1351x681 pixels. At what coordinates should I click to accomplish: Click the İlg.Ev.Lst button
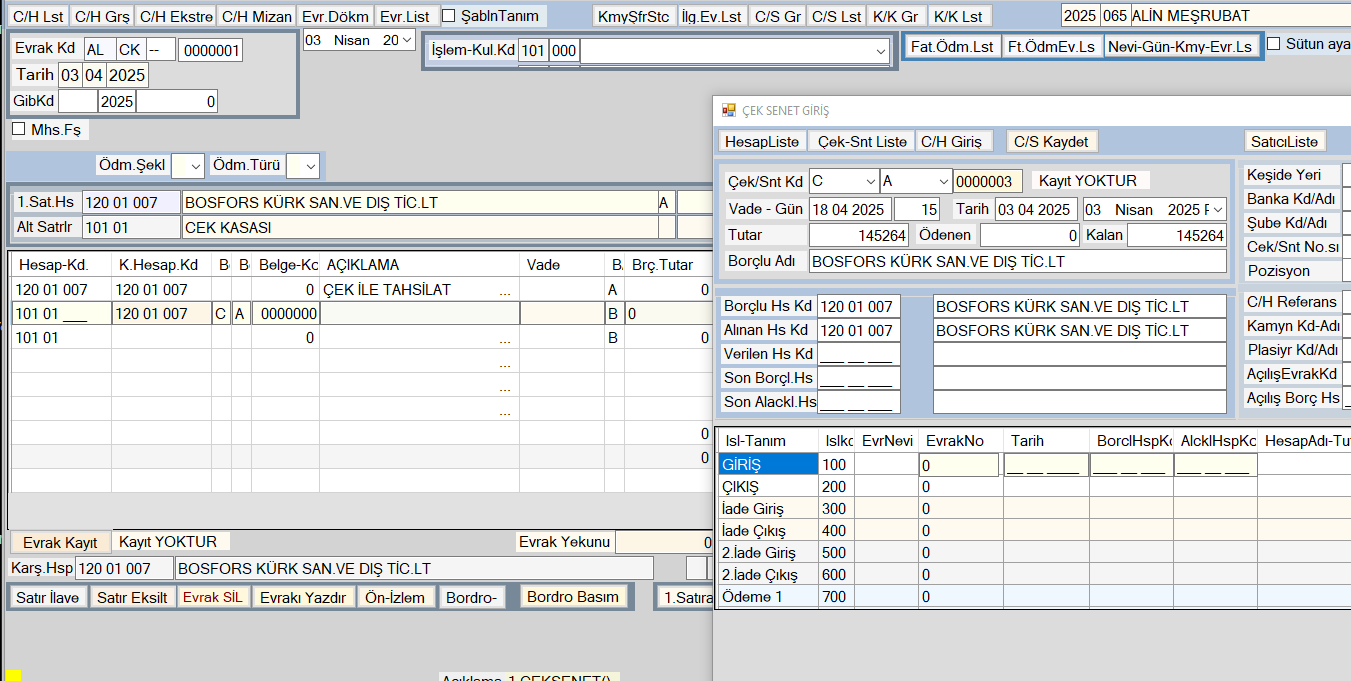711,16
